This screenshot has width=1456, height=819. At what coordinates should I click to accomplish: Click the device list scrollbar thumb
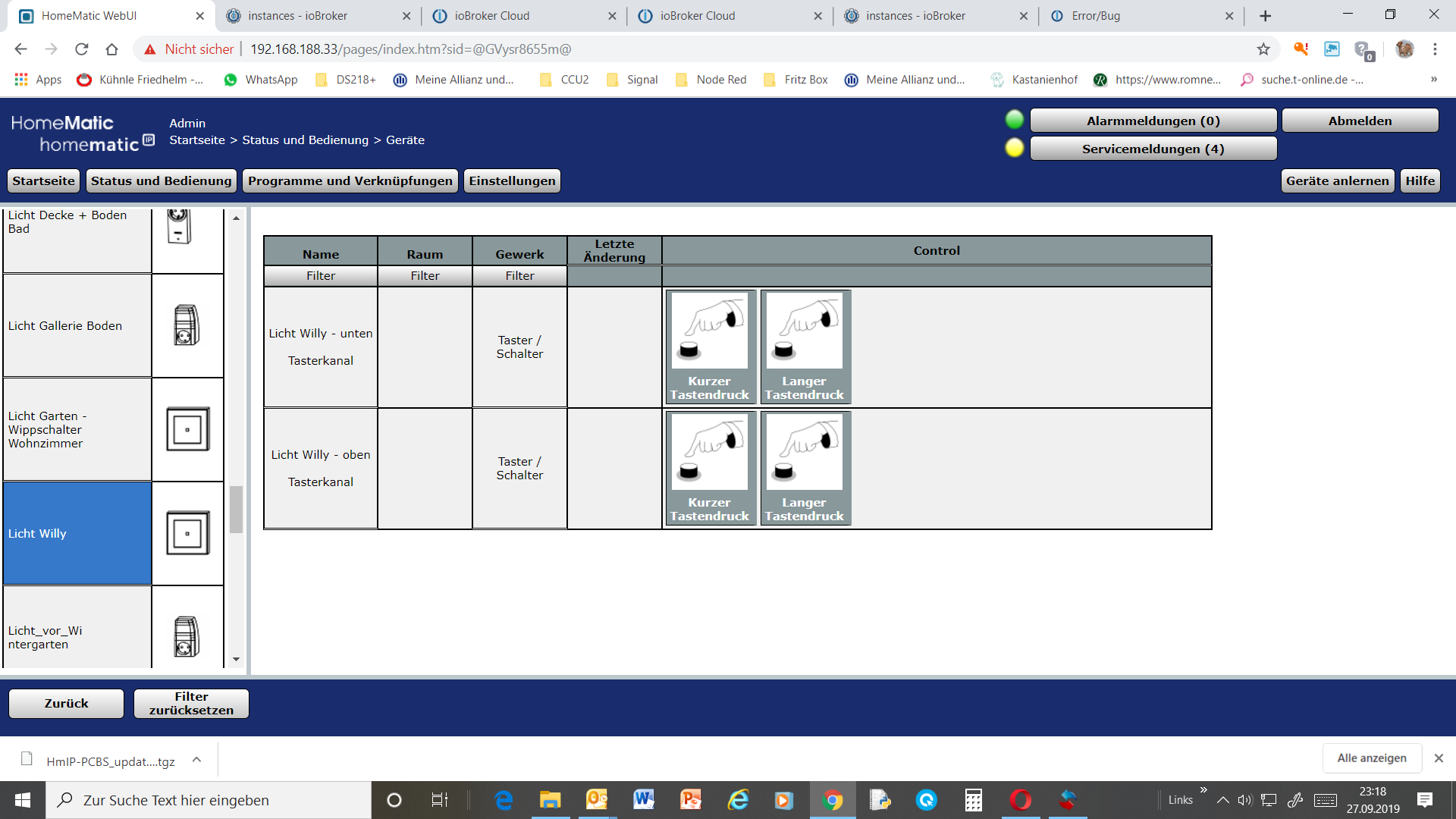236,510
